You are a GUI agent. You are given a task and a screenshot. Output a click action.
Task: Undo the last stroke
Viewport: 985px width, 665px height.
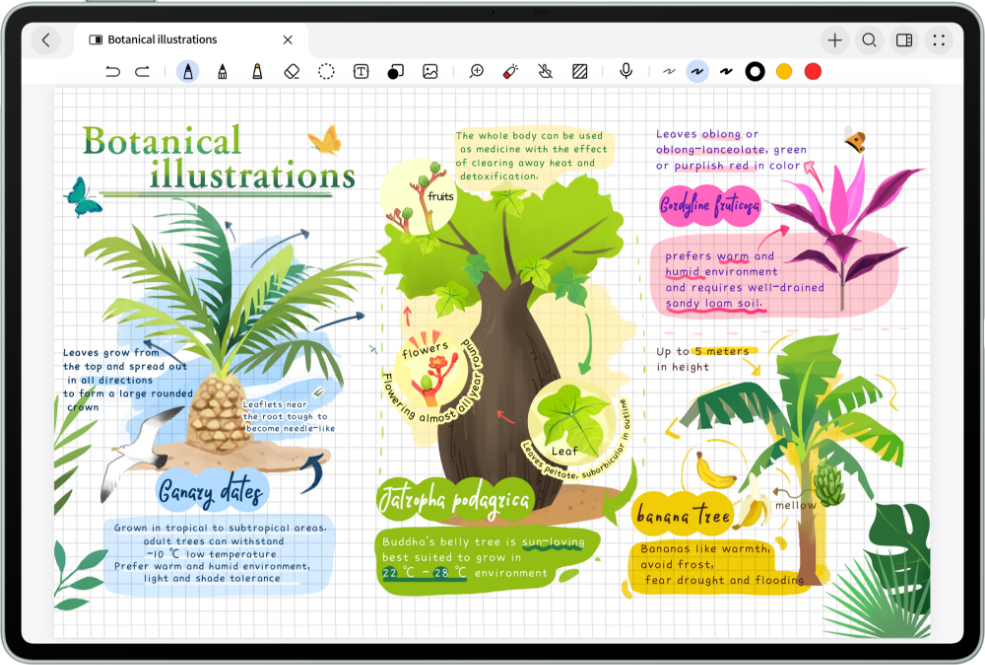pyautogui.click(x=113, y=71)
